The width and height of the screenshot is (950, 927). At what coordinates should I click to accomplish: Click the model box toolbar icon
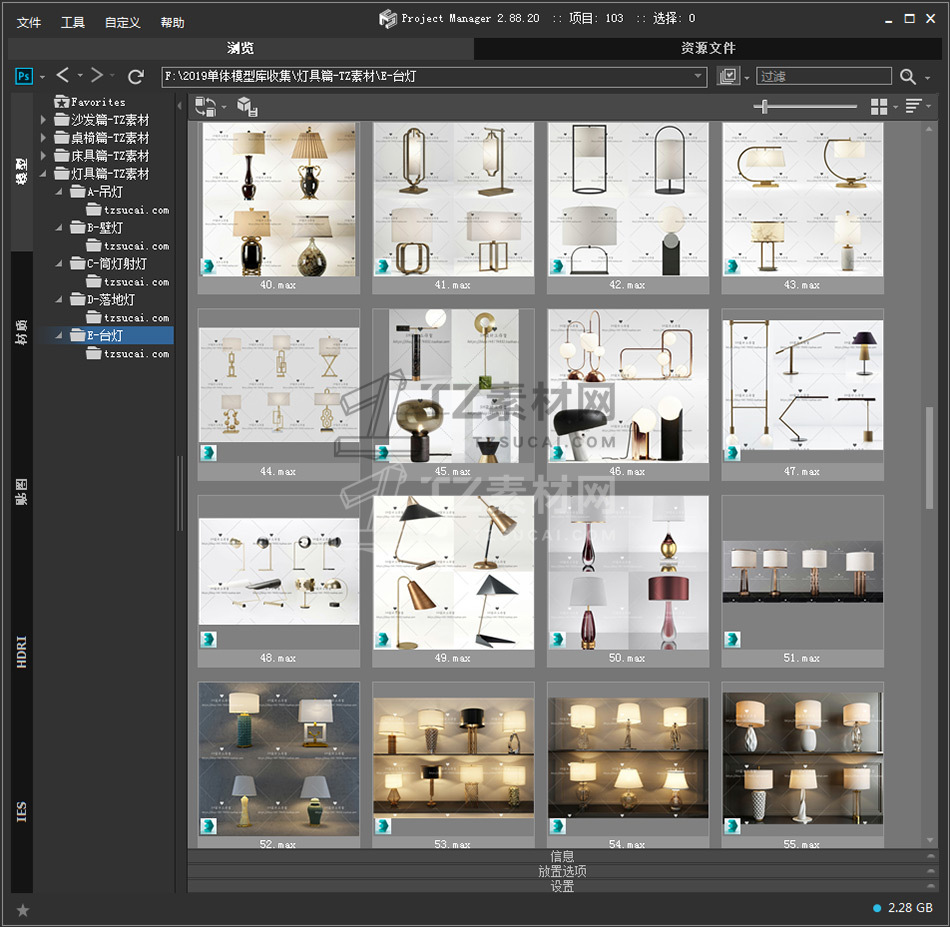pyautogui.click(x=247, y=106)
